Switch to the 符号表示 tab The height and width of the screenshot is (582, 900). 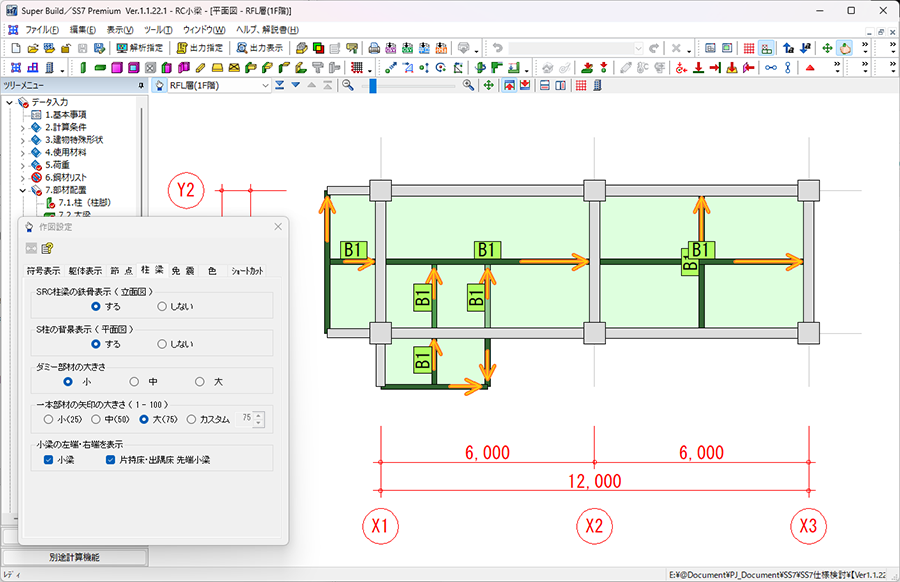(44, 271)
